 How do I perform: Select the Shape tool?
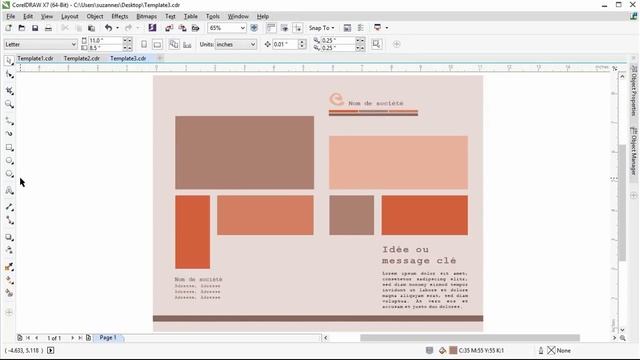pos(9,75)
